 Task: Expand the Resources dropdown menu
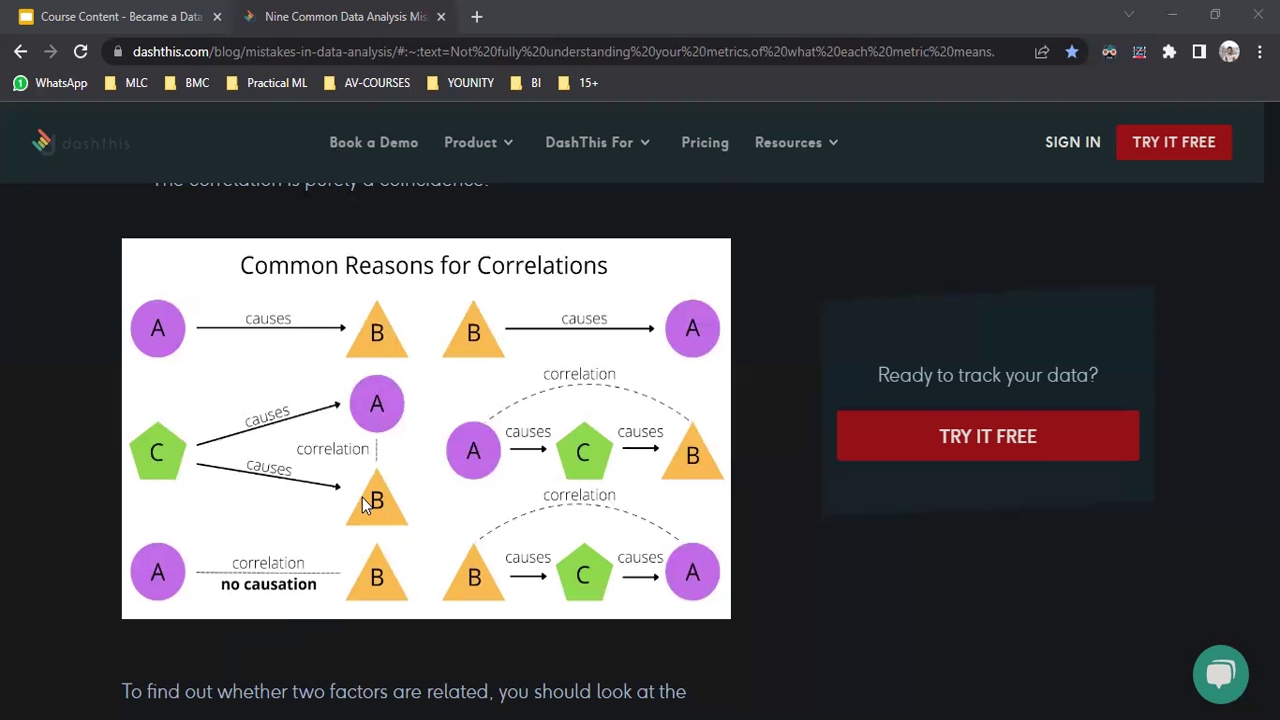(x=797, y=142)
